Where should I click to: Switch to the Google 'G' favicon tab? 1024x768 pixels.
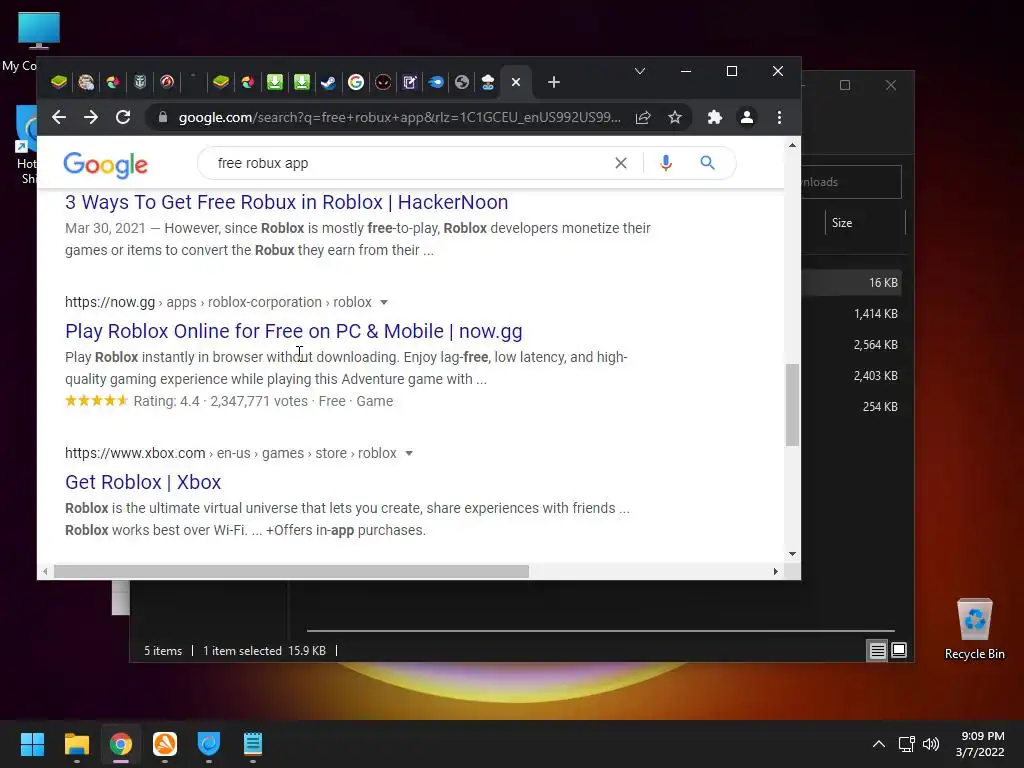click(356, 82)
